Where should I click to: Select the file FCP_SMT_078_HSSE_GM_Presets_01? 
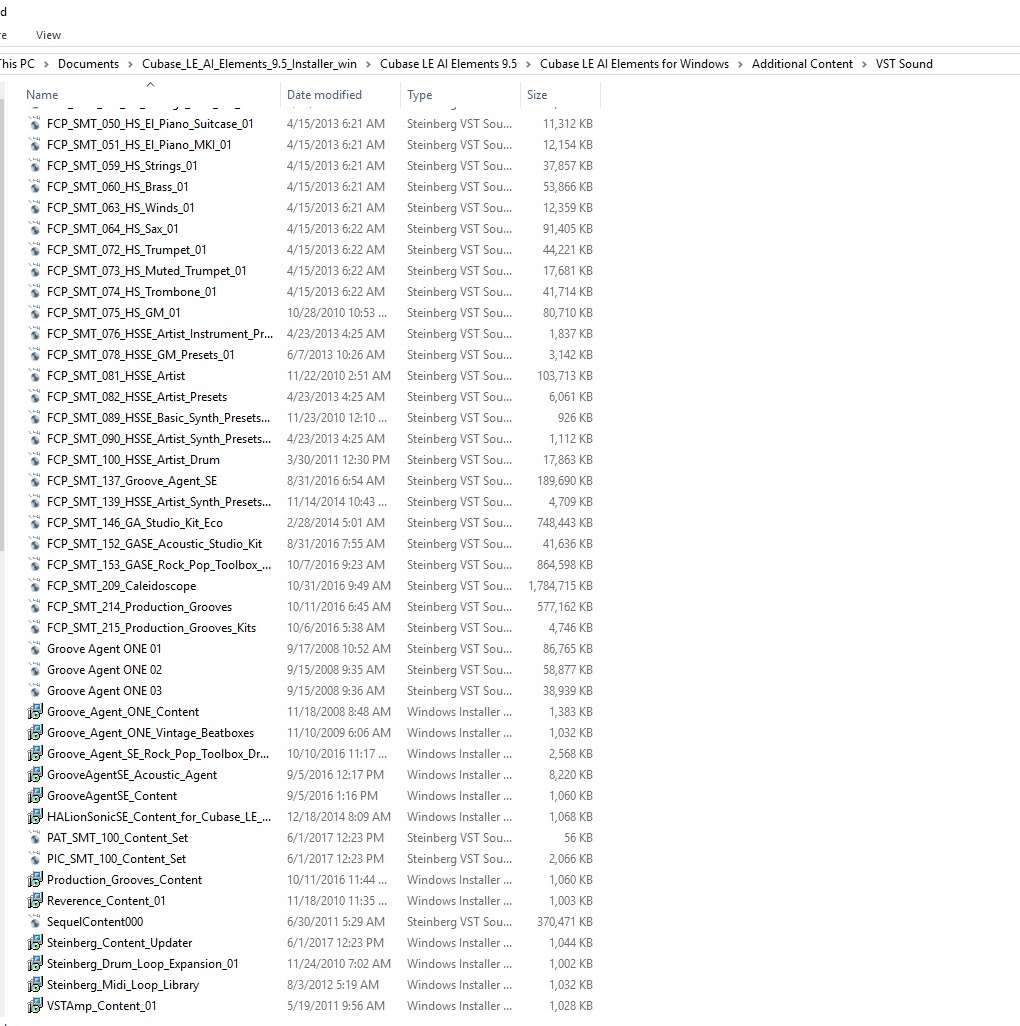[140, 355]
